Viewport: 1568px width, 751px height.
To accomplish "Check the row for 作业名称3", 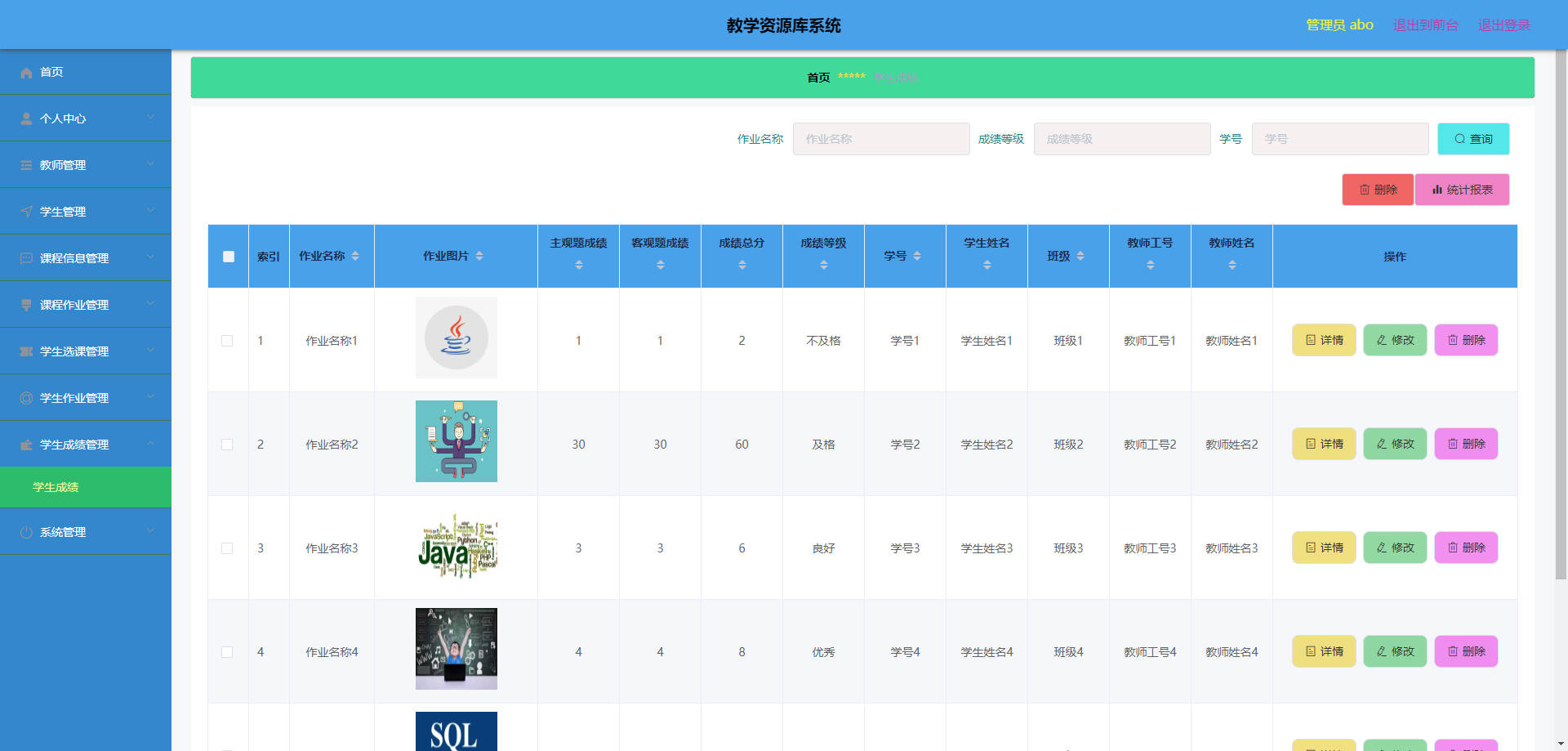I will click(x=227, y=548).
